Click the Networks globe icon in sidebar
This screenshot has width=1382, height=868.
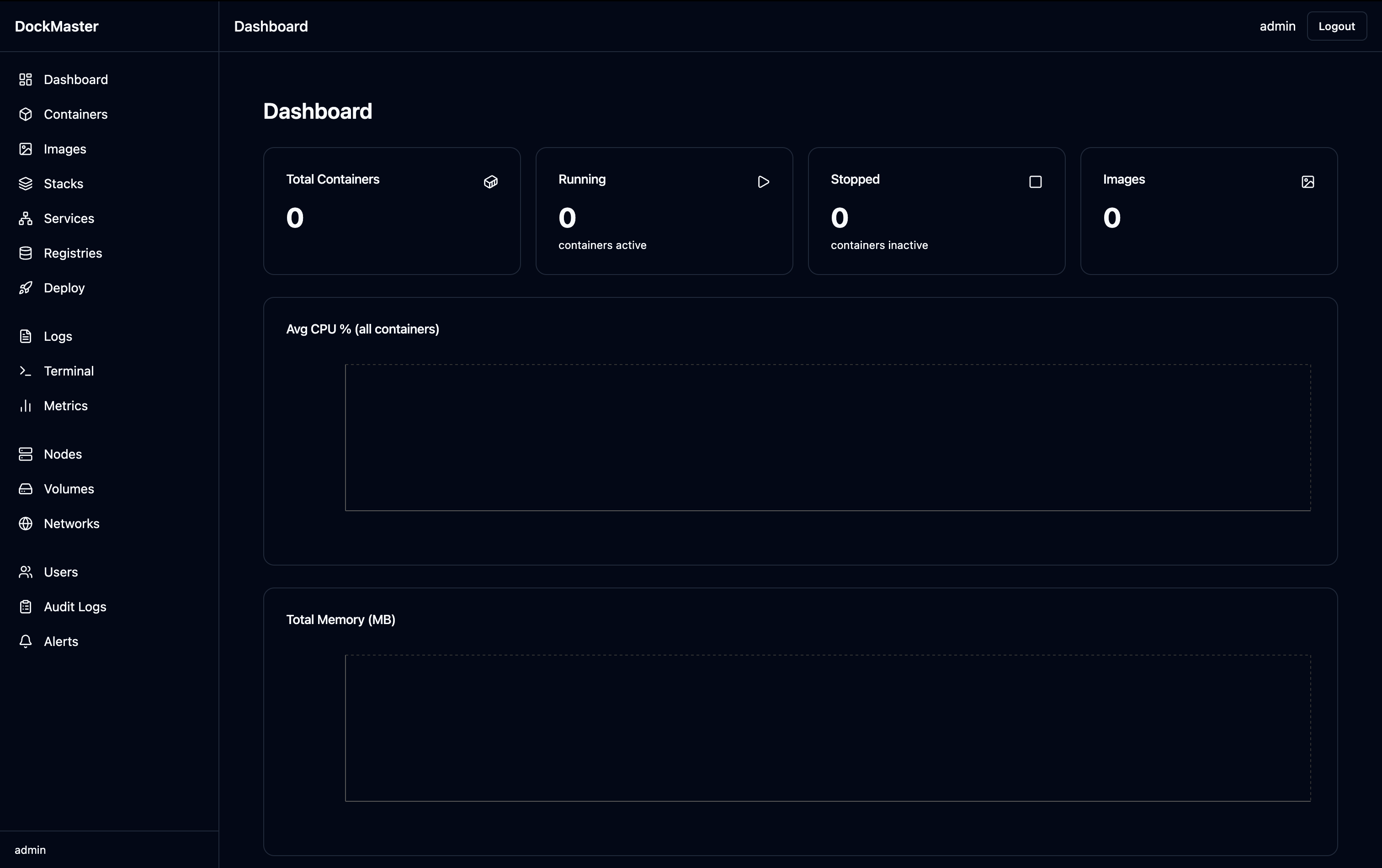point(25,524)
